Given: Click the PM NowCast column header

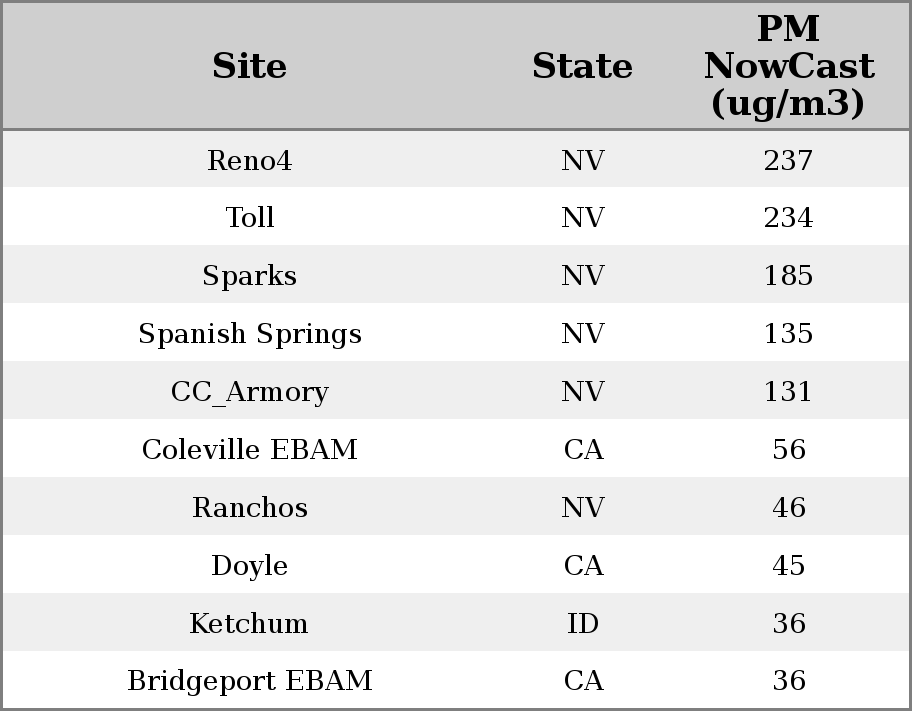Looking at the screenshot, I should pos(788,67).
